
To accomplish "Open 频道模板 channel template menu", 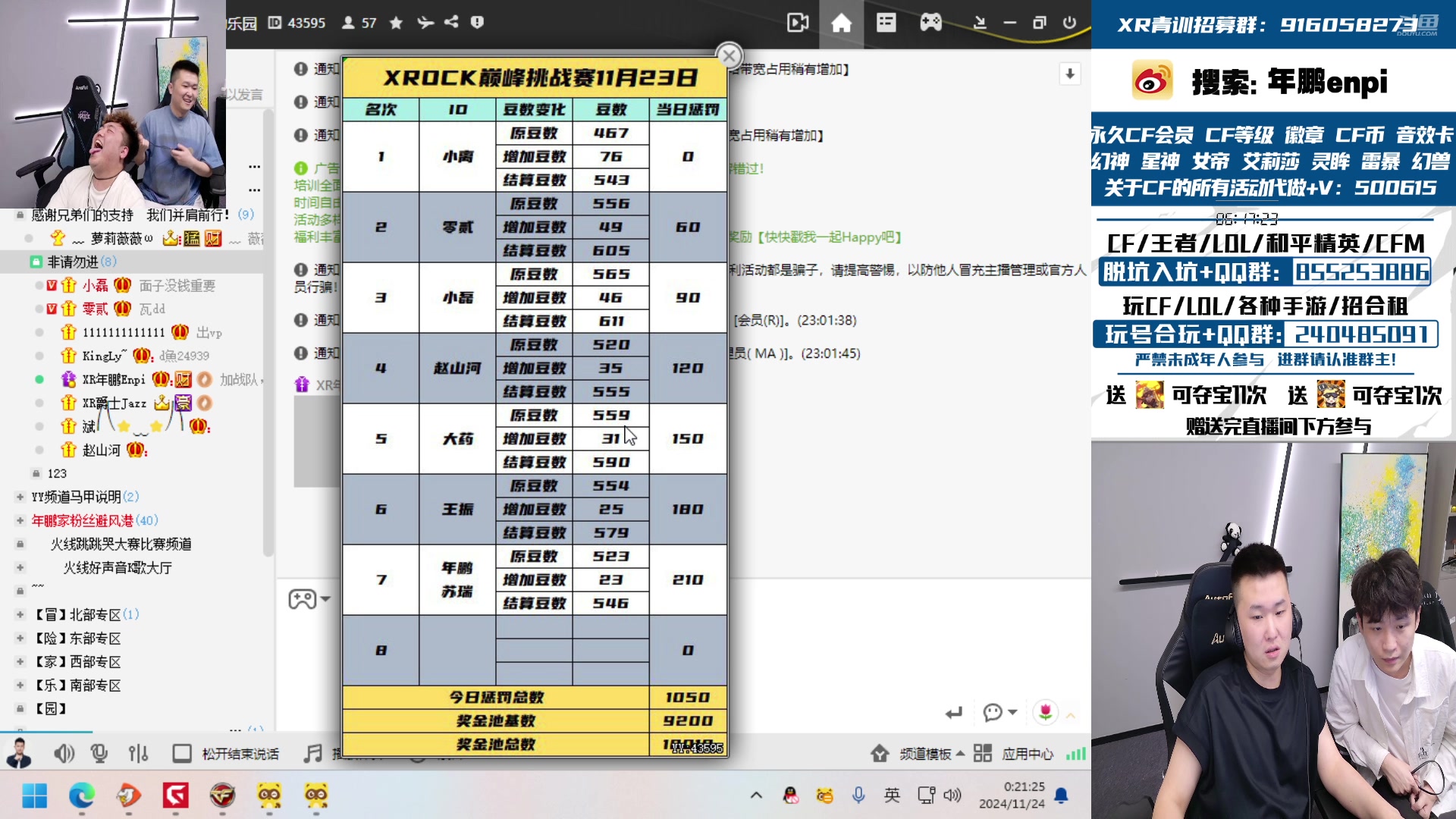I will coord(918,753).
